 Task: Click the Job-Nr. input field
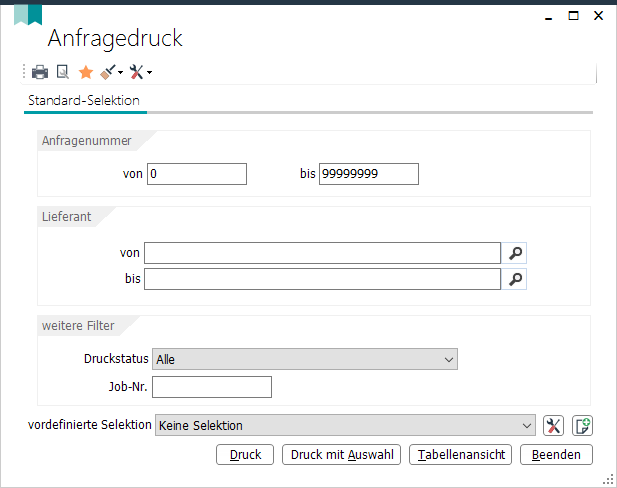coord(212,387)
